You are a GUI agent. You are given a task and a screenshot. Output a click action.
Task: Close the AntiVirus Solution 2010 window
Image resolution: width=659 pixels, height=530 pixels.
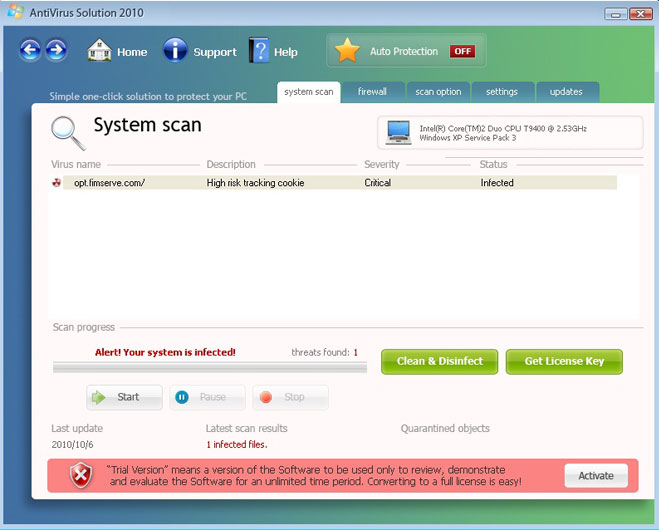[641, 14]
